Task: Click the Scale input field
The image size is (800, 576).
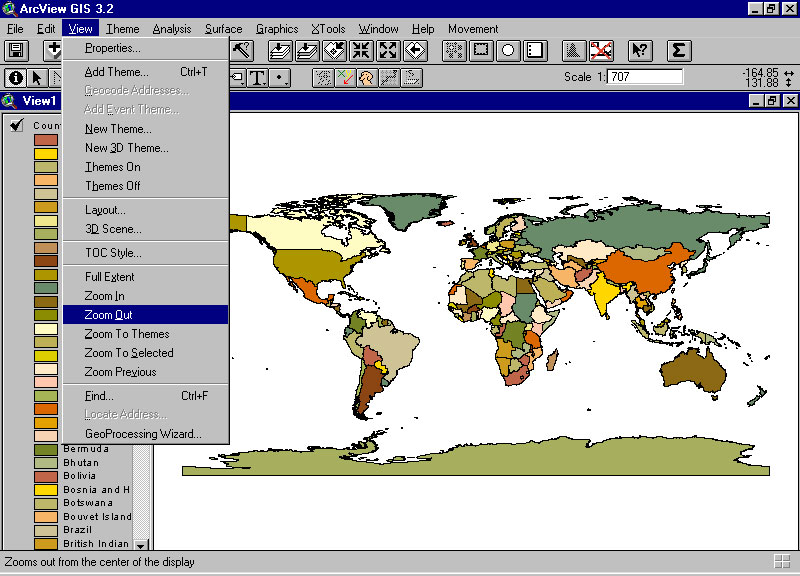Action: pyautogui.click(x=644, y=77)
